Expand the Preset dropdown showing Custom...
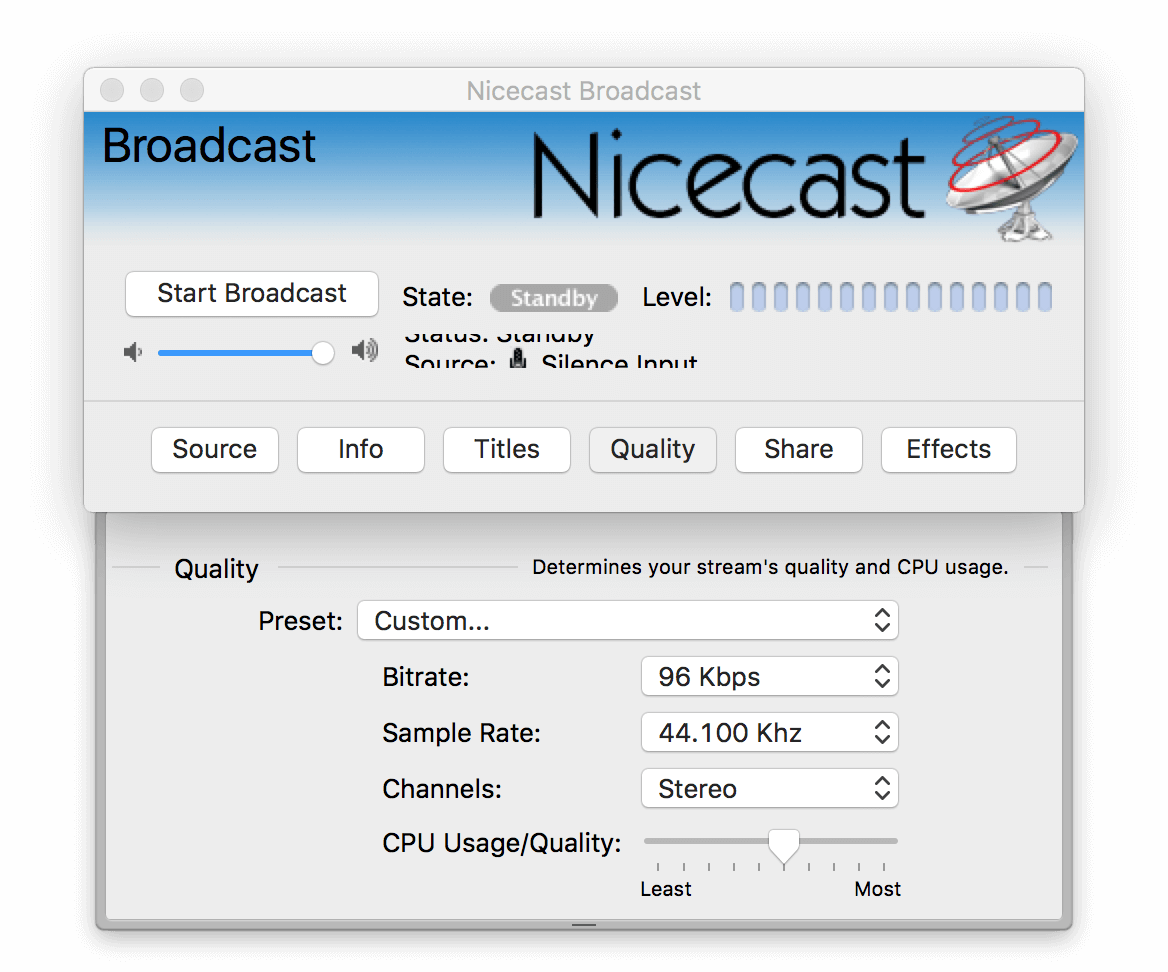The image size is (1168, 972). point(628,620)
